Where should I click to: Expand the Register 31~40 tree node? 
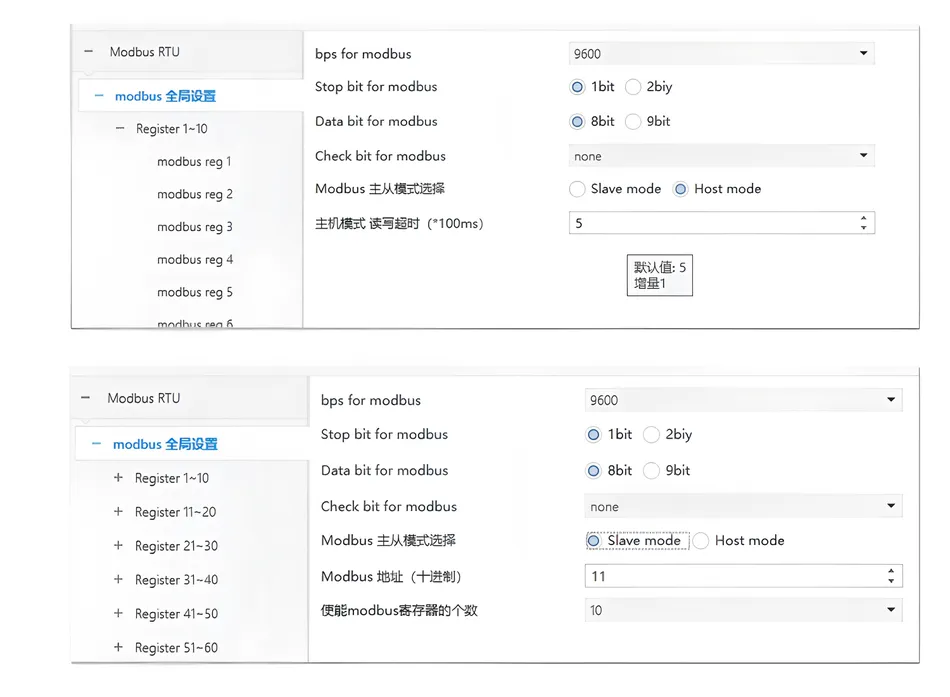[x=118, y=580]
